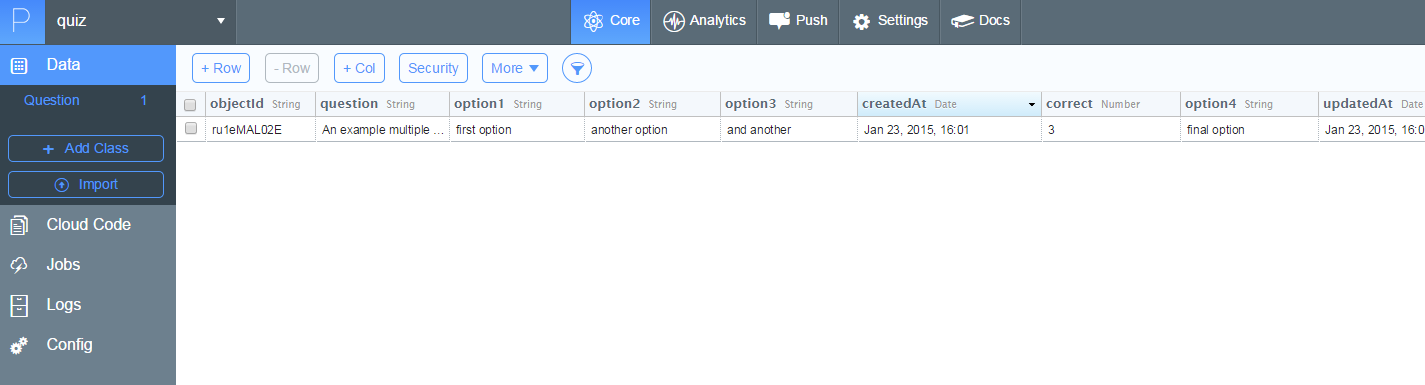Click the Security button
The height and width of the screenshot is (385, 1425).
(434, 68)
